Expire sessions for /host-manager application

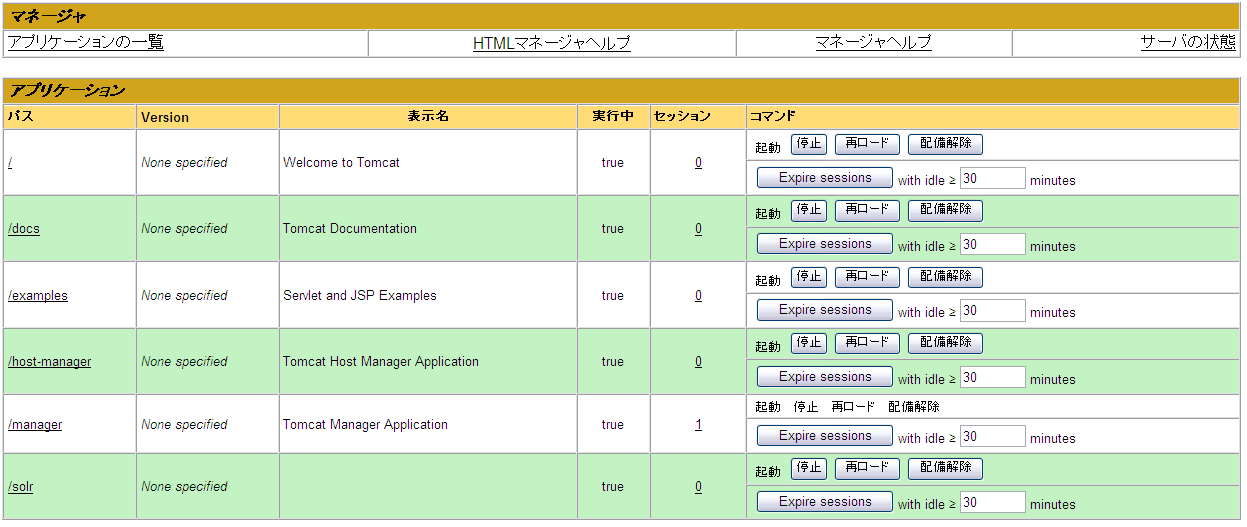[x=825, y=377]
